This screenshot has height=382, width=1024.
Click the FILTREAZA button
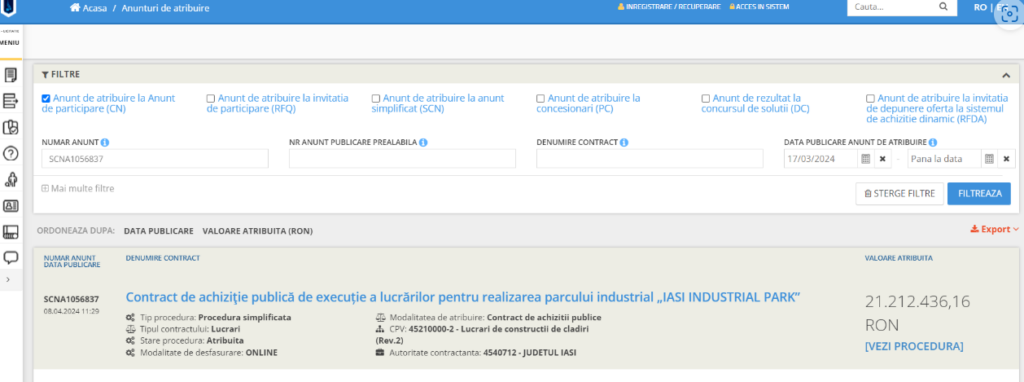pos(979,193)
